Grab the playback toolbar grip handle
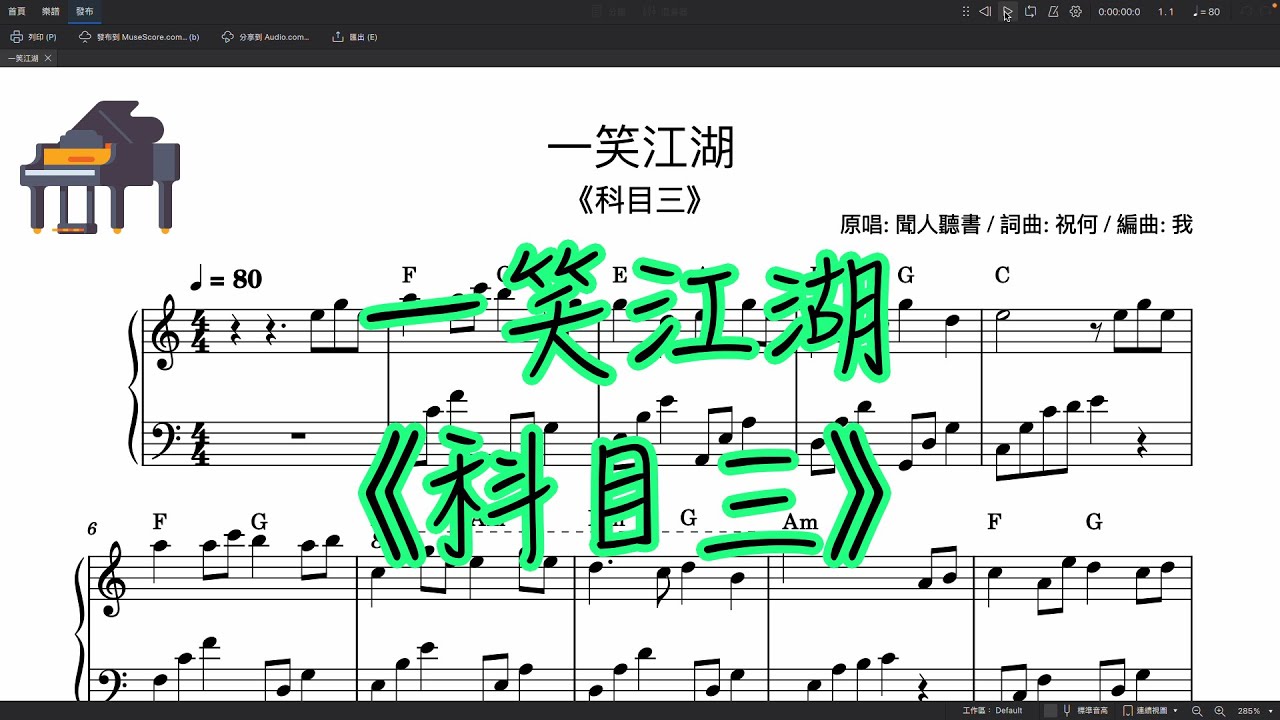 (x=965, y=12)
